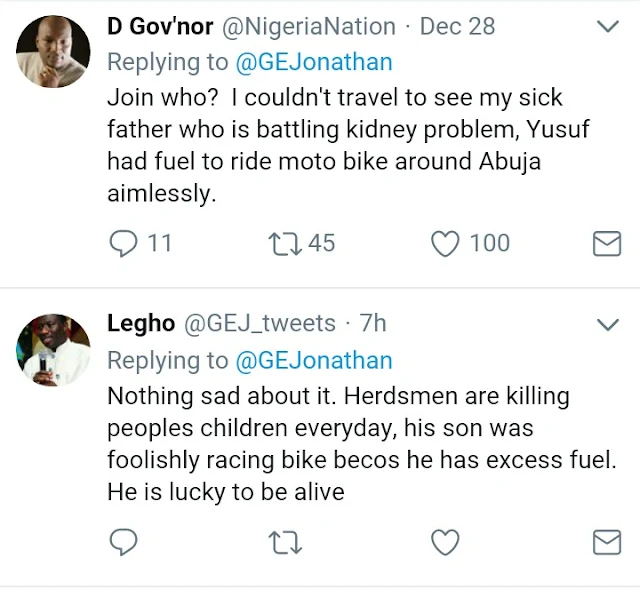Viewport: 640px width, 590px height.
Task: Reply to Legho's tweet
Action: [x=124, y=541]
